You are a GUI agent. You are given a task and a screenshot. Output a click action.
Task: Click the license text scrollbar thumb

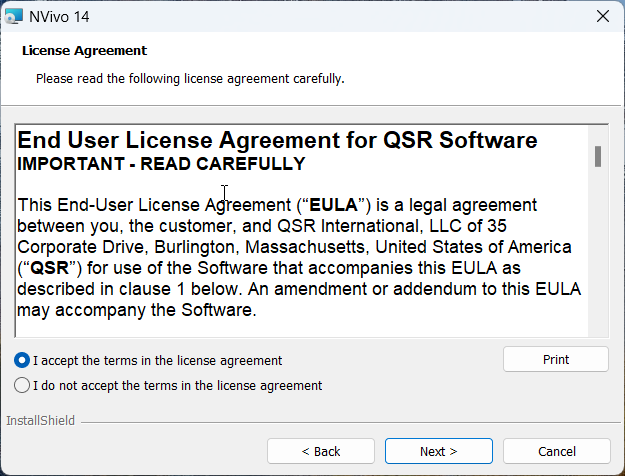[x=598, y=156]
